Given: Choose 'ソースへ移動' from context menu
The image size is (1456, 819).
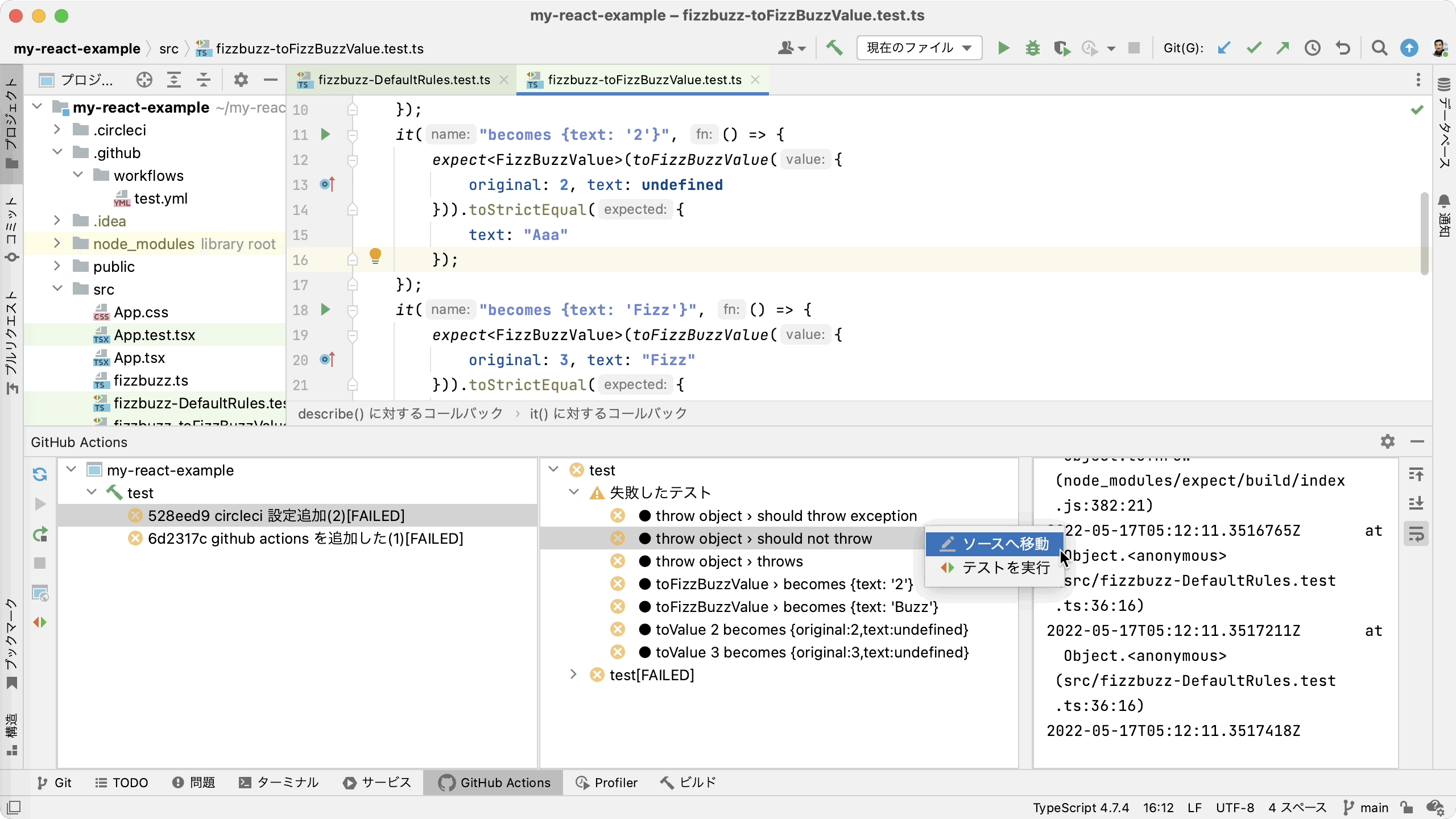Looking at the screenshot, I should pos(994,544).
